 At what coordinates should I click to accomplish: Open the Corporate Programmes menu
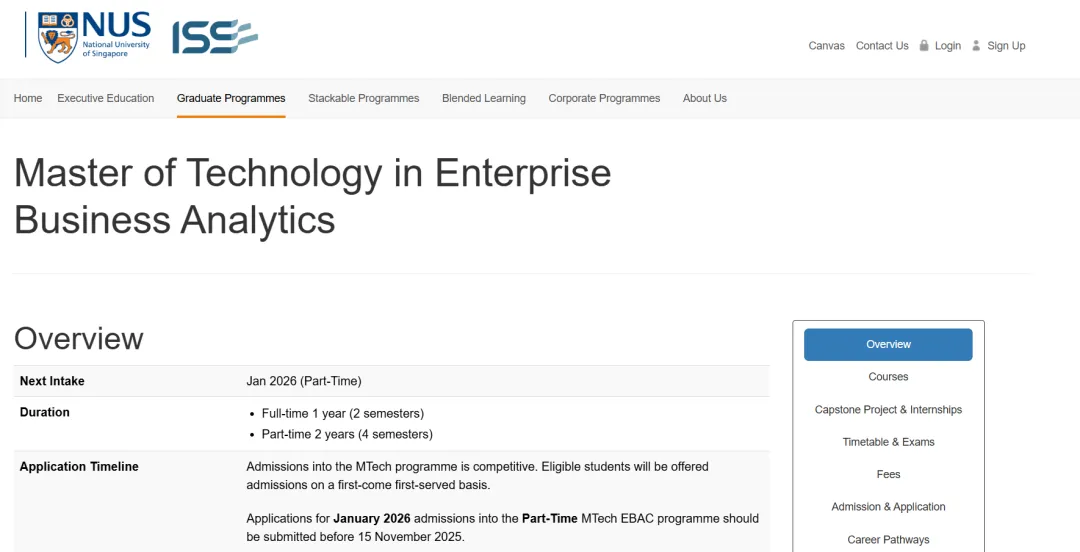tap(604, 98)
